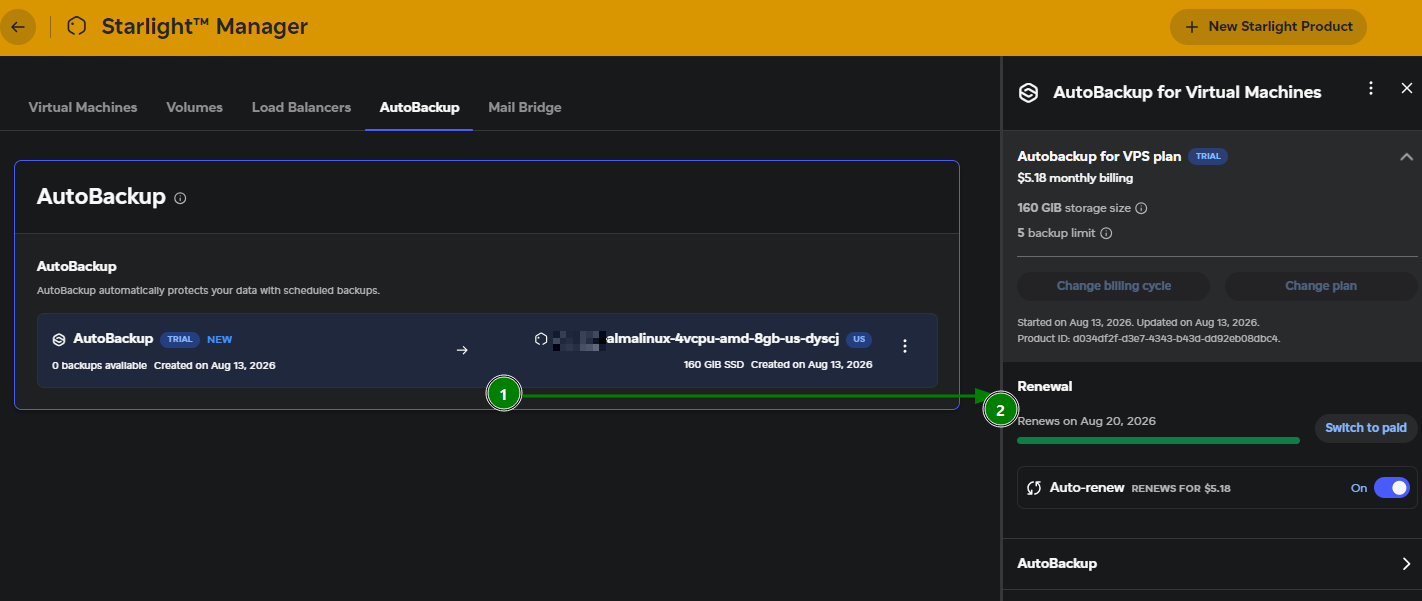
Task: Open the Virtual Machines tab
Action: tap(83, 107)
